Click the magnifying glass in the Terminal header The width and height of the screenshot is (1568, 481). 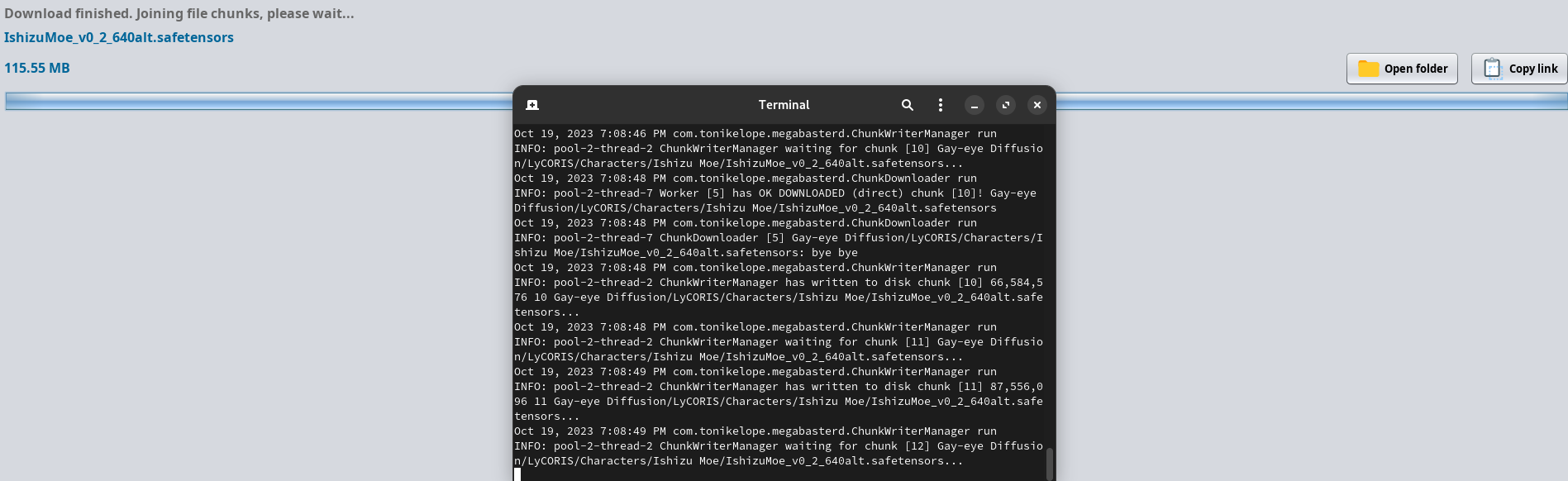pyautogui.click(x=907, y=105)
